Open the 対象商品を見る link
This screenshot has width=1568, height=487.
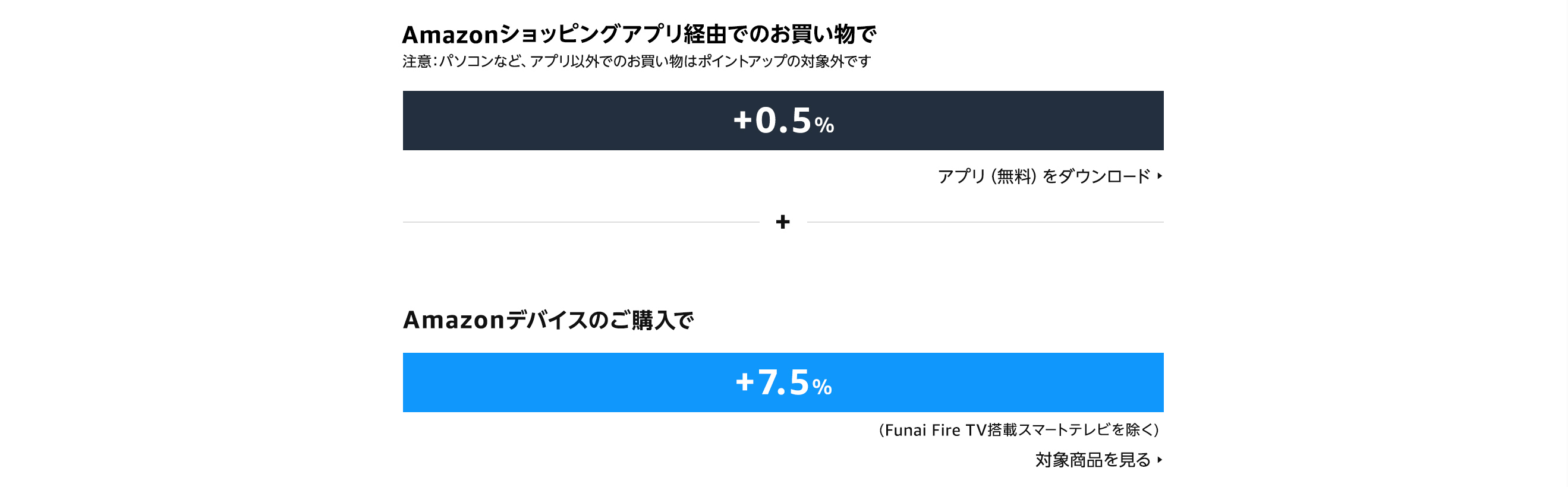[1092, 460]
